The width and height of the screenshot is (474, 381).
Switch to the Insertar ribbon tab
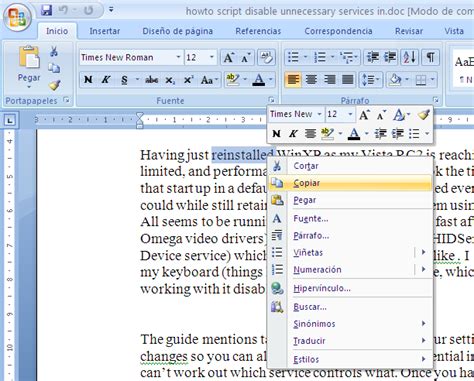pos(105,31)
